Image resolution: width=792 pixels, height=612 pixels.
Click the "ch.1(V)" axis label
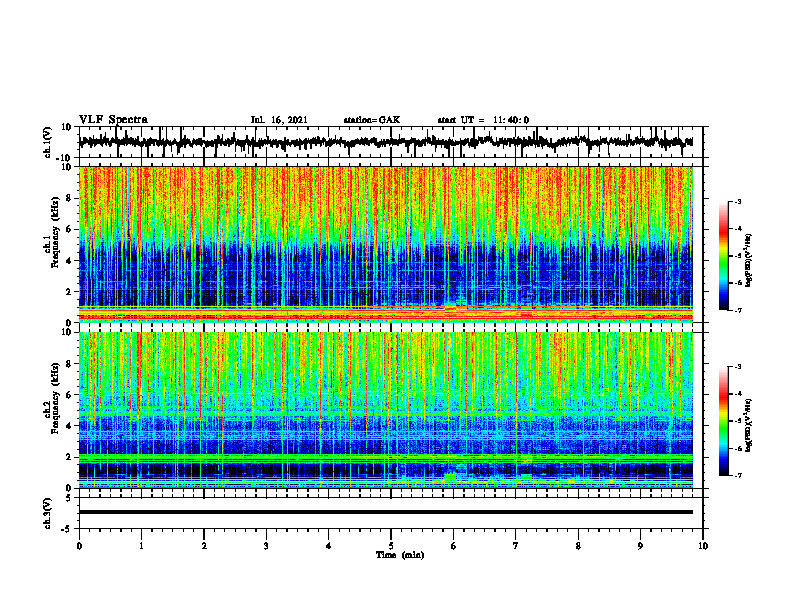[47, 142]
